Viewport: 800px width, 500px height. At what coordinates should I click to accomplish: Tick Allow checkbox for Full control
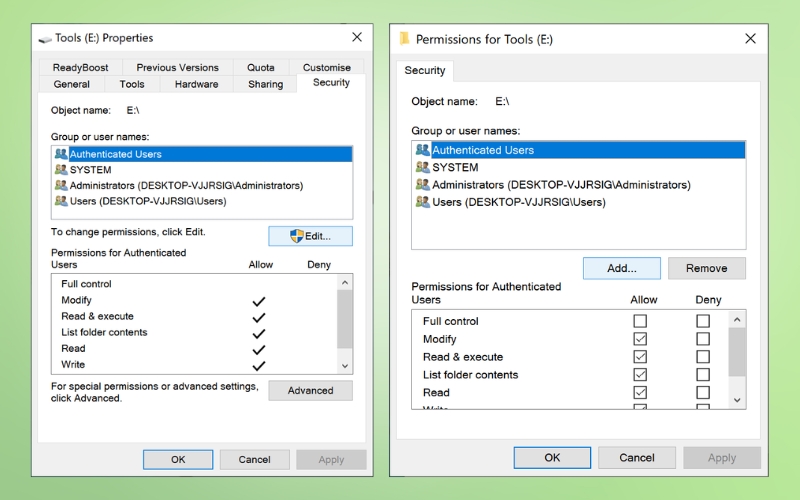pos(640,321)
